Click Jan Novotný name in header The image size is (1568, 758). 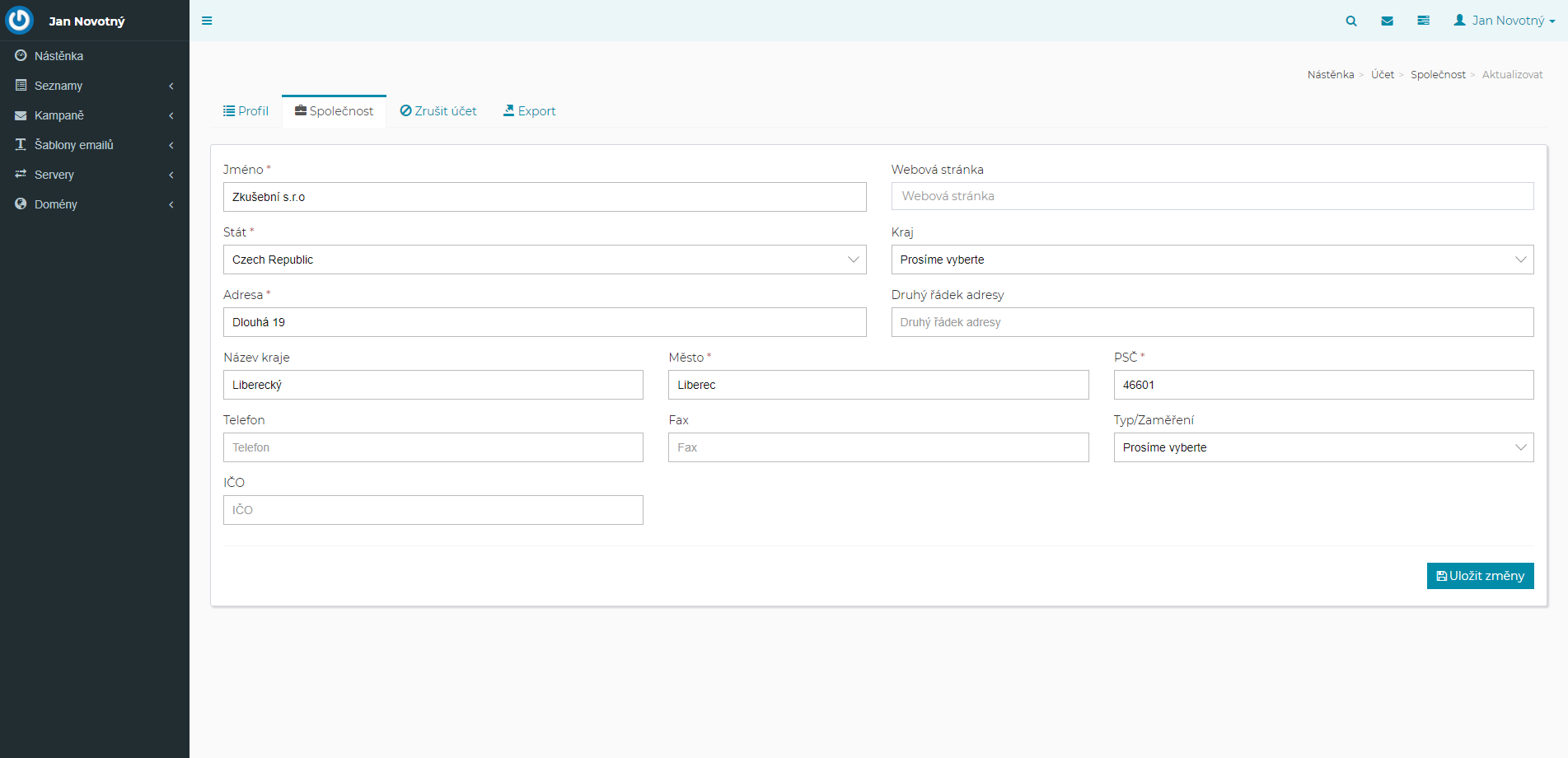[1508, 21]
